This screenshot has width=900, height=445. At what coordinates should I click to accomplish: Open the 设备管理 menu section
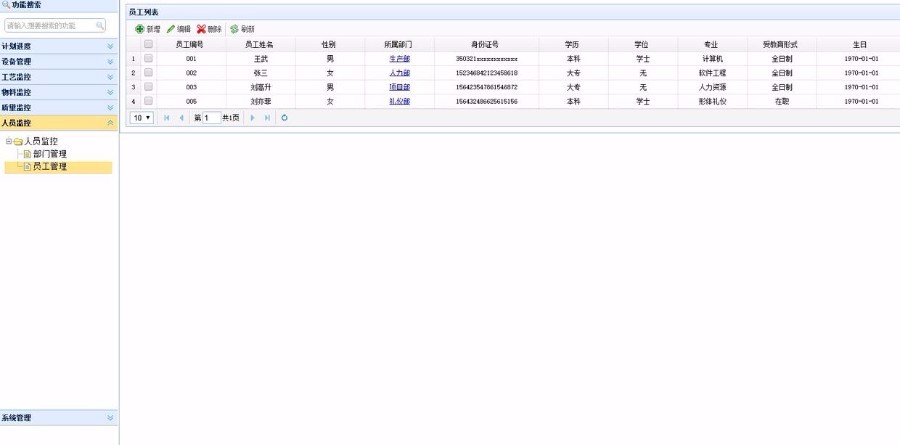point(59,61)
